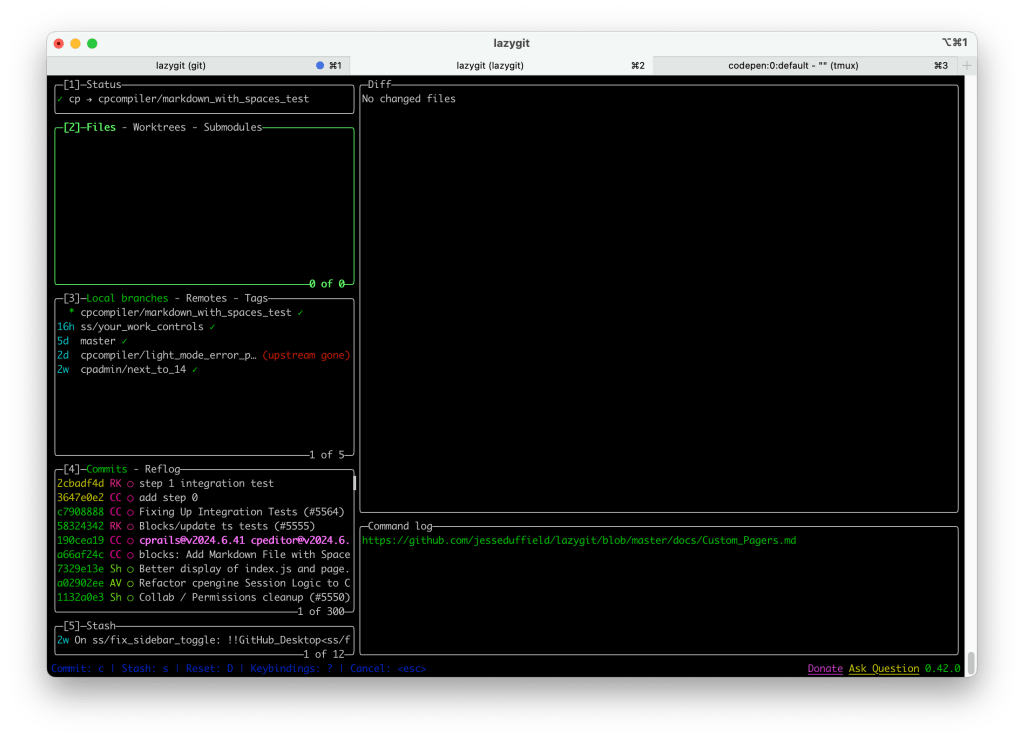The width and height of the screenshot is (1024, 739).
Task: Click the Stash: s shortcut hint
Action: pyautogui.click(x=145, y=668)
